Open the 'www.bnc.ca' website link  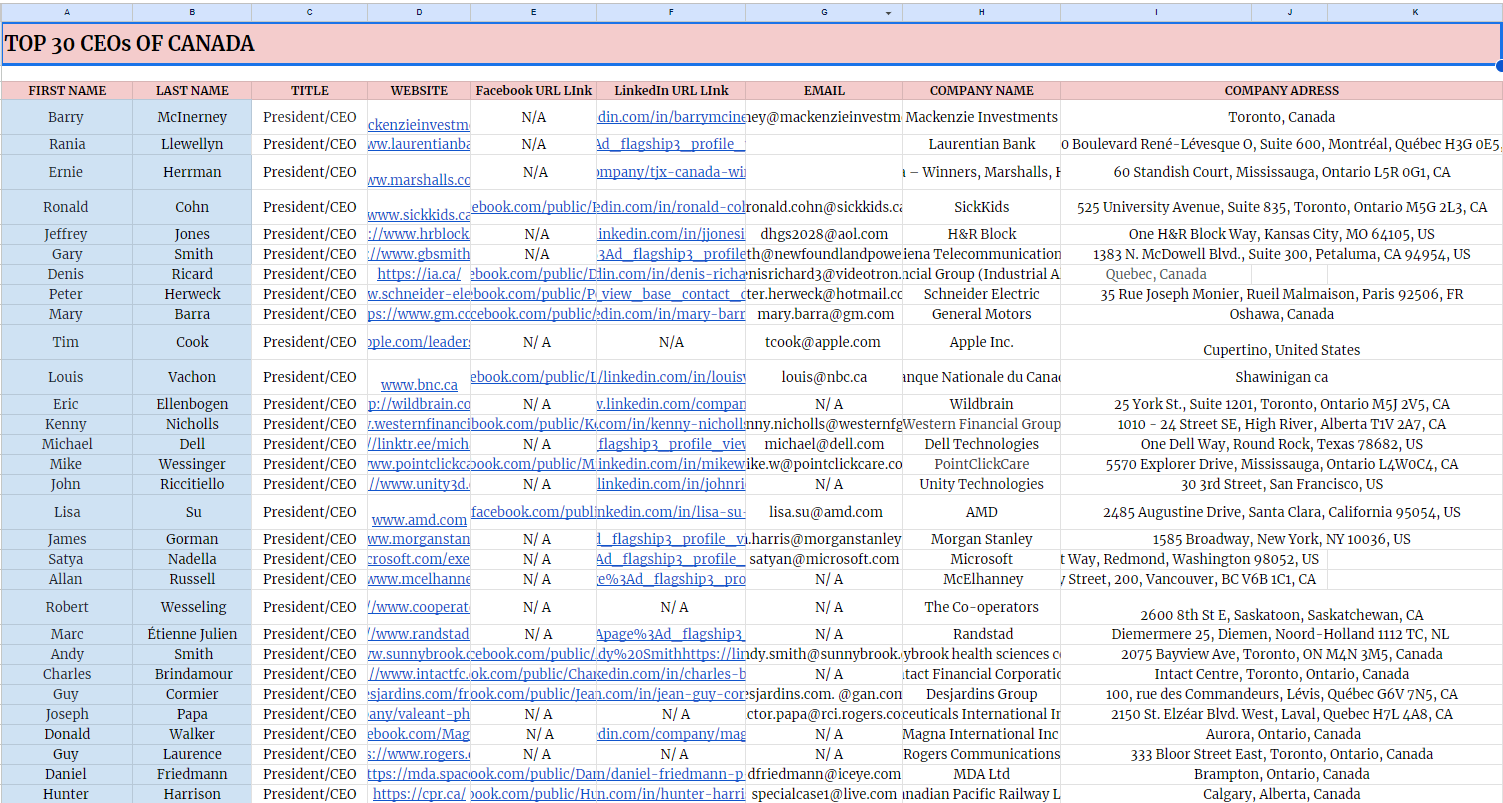coord(419,385)
